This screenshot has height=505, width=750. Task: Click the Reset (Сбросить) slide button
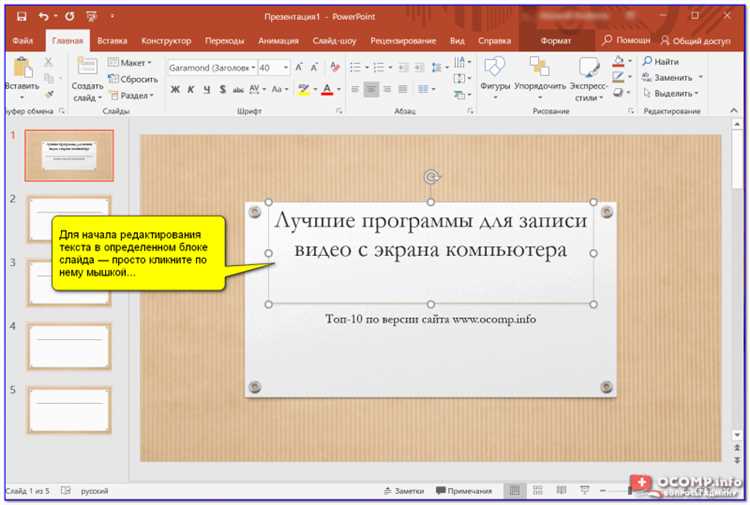tap(132, 78)
